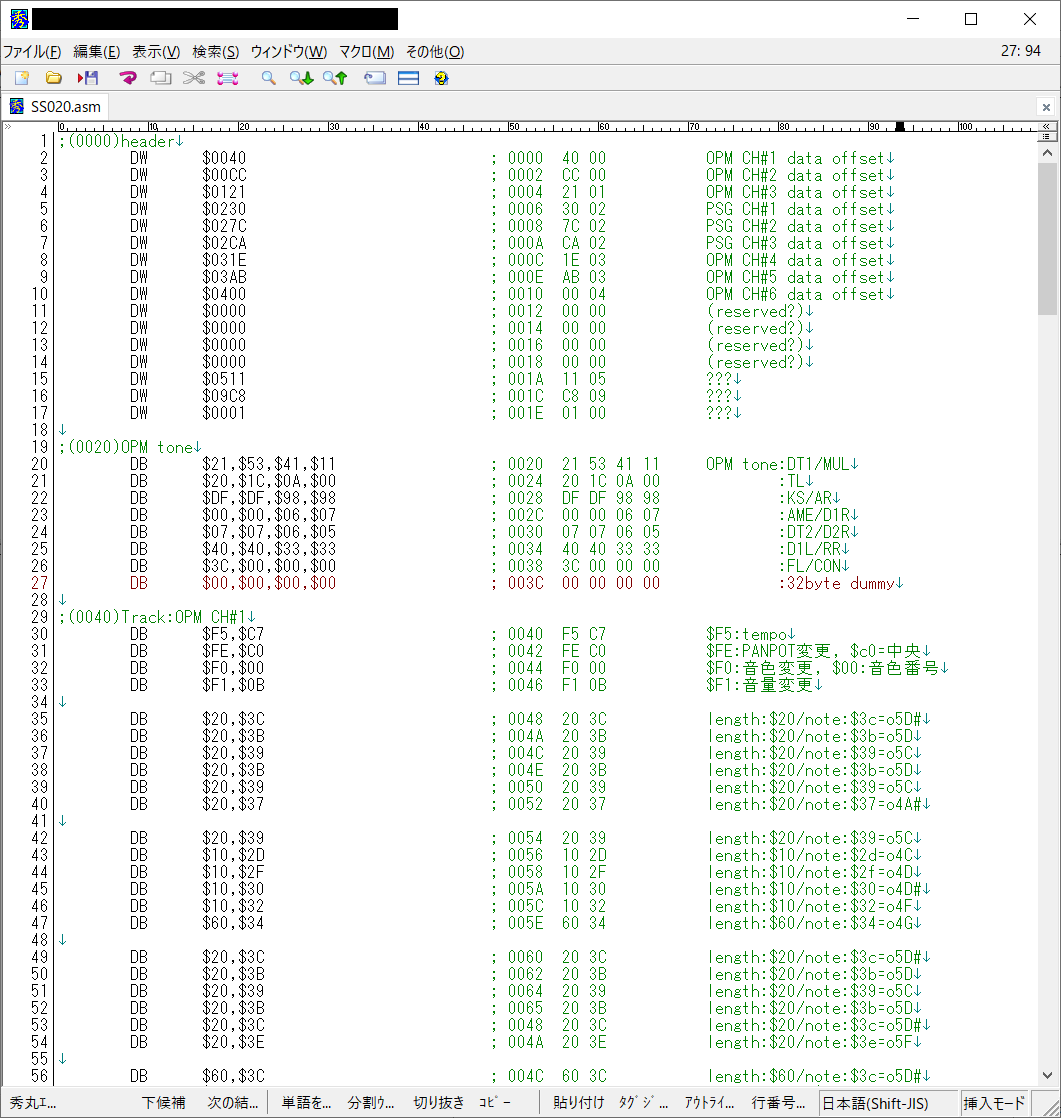Click the double-chevron at ruler's right end
The image size is (1061, 1118).
point(1046,126)
